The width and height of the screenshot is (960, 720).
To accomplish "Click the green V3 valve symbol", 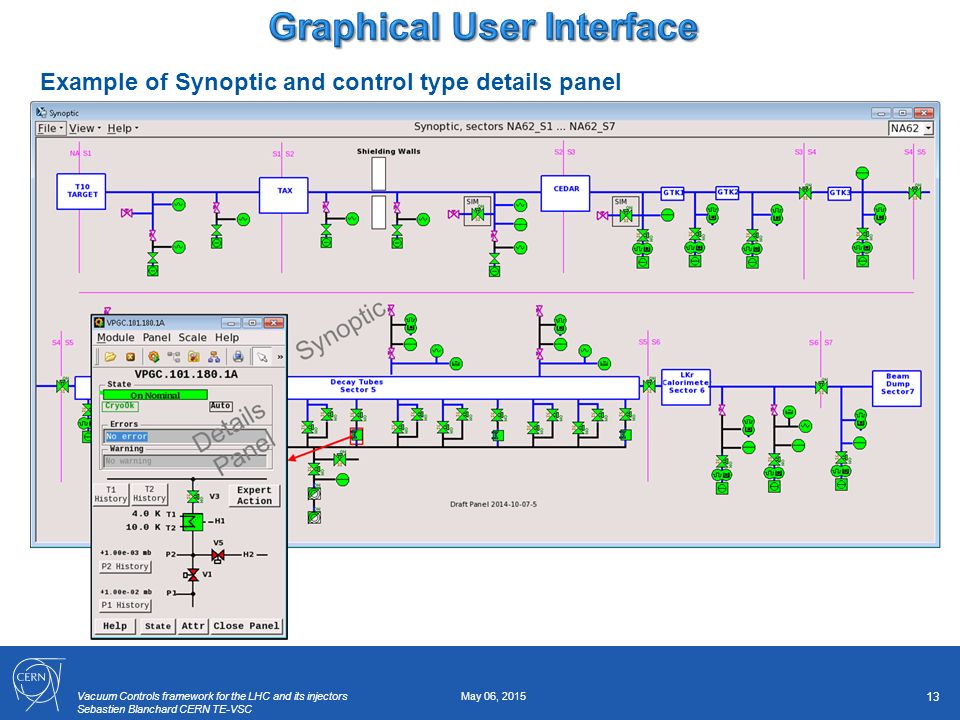I will click(x=193, y=497).
